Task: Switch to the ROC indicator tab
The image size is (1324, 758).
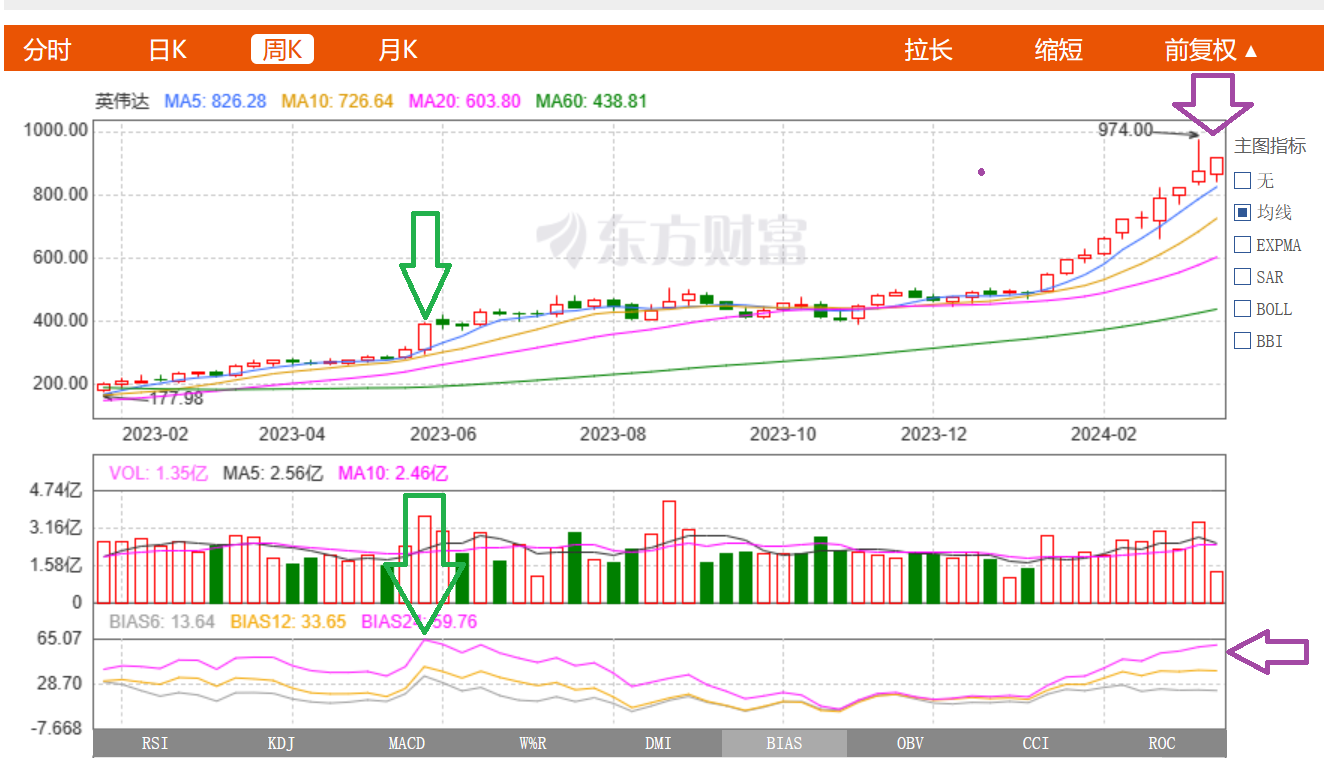Action: click(1162, 744)
